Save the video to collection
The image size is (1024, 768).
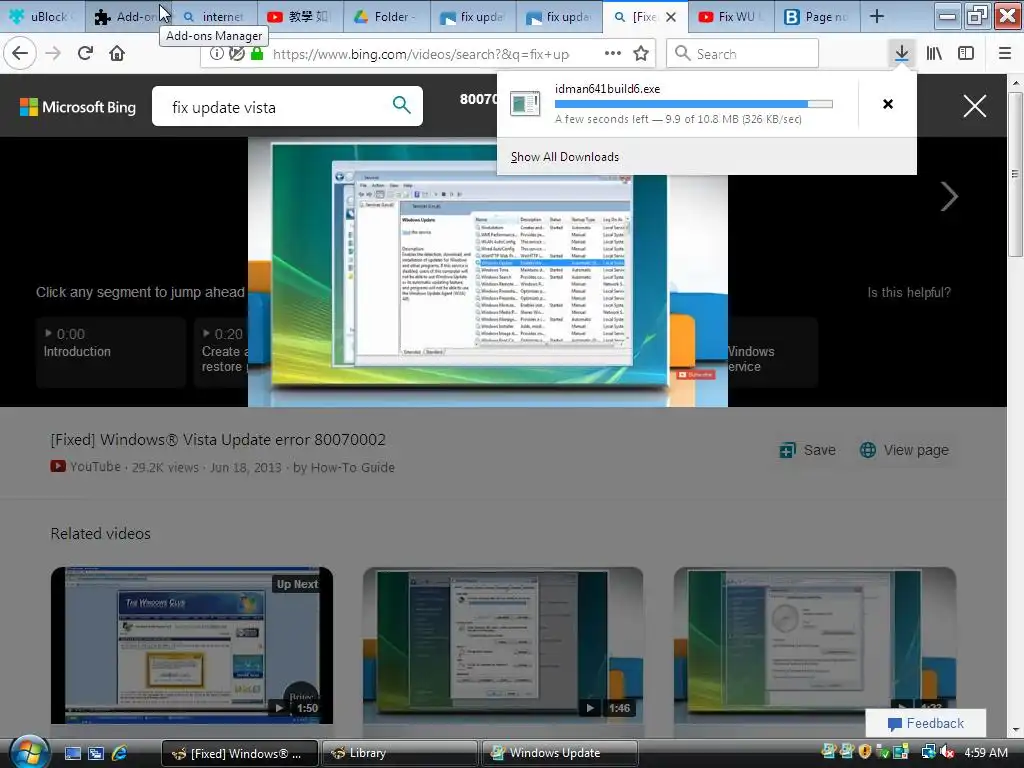(x=808, y=450)
